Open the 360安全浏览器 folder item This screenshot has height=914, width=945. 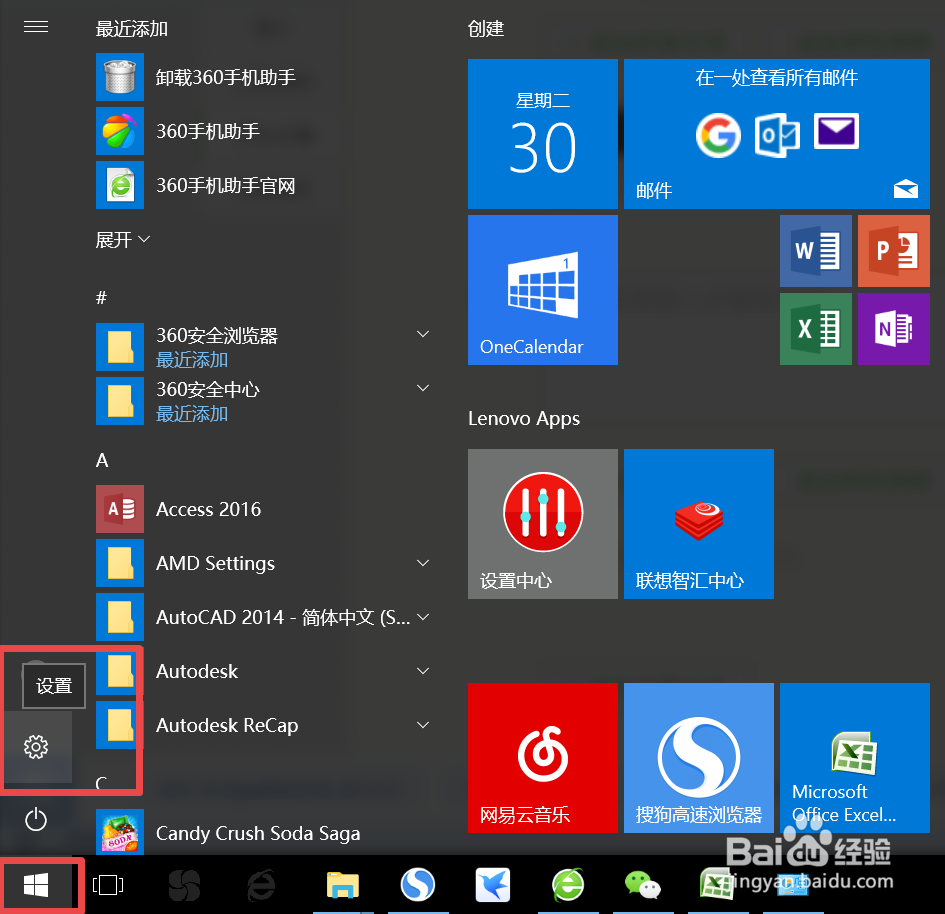[x=265, y=346]
